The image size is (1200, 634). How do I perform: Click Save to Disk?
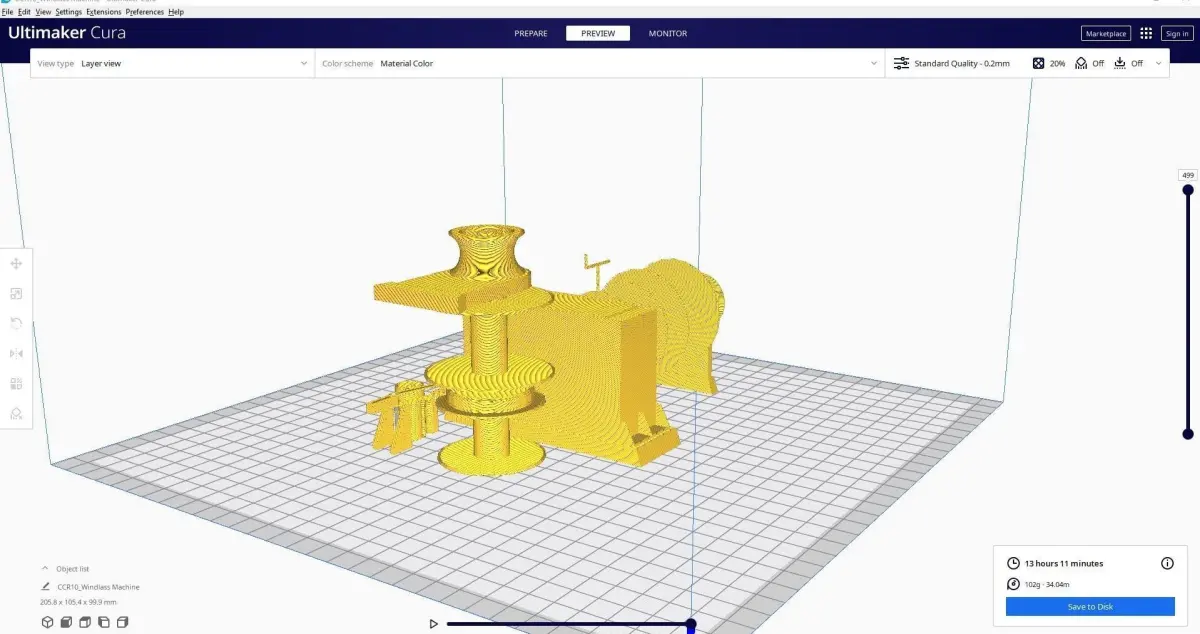coord(1090,607)
